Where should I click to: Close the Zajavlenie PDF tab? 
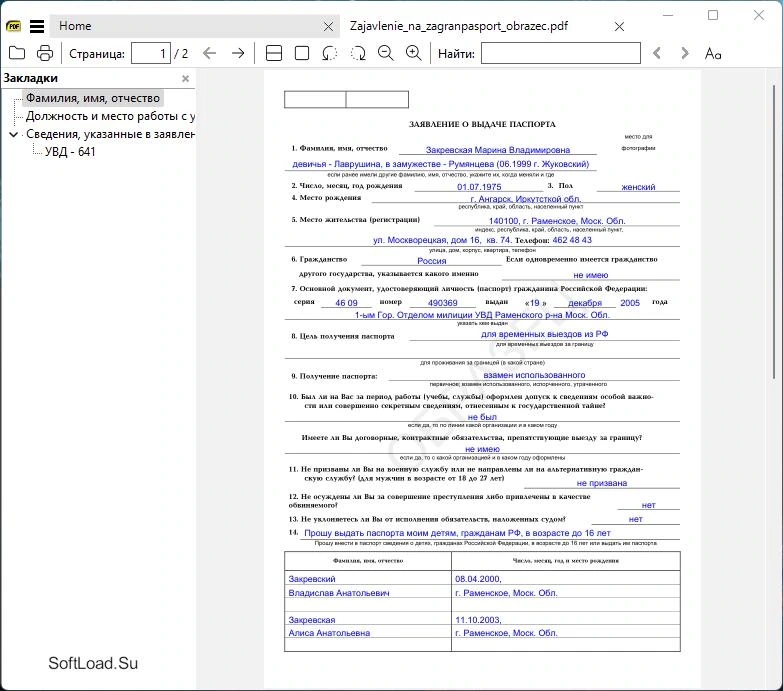tap(619, 26)
